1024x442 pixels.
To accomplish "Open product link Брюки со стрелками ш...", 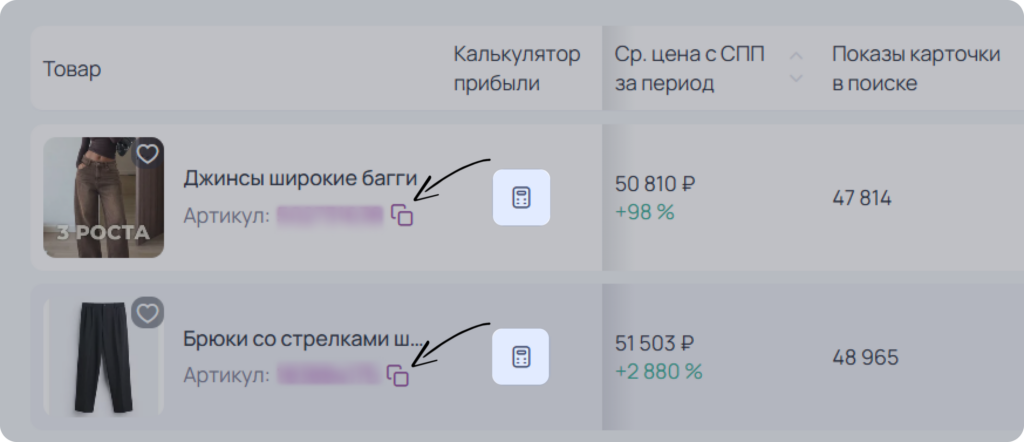I will tap(303, 339).
